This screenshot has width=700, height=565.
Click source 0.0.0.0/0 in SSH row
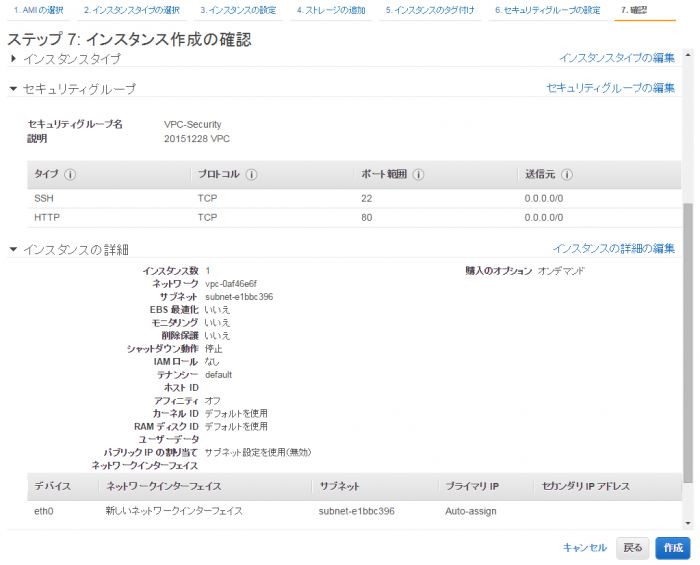click(544, 199)
